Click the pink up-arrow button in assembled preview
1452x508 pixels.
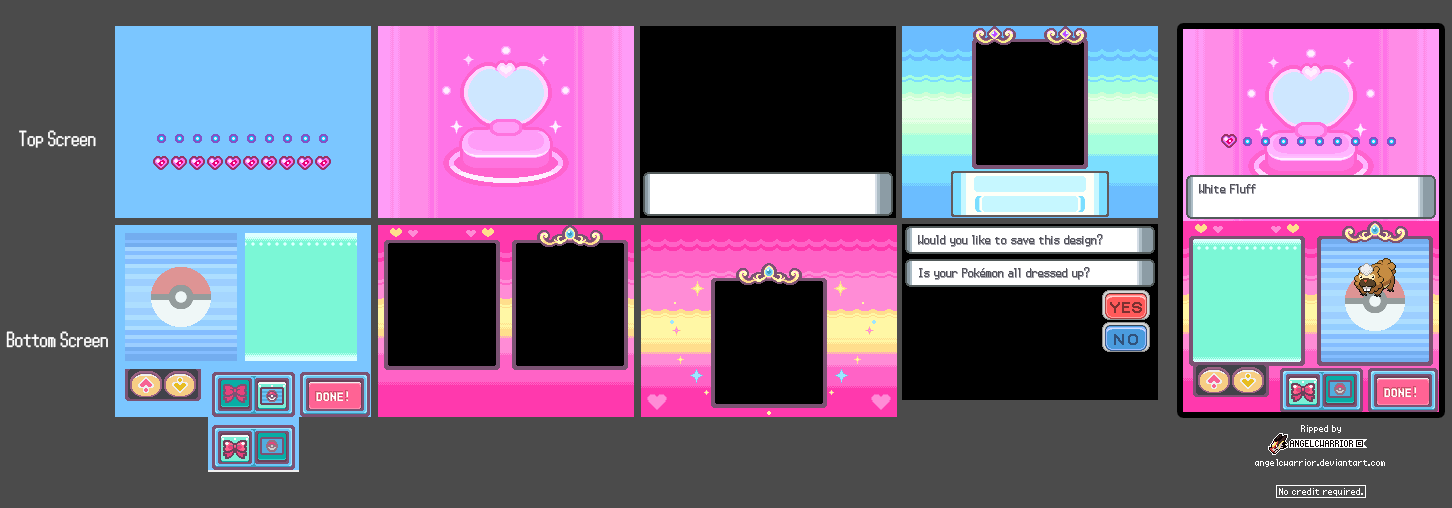(x=1213, y=381)
